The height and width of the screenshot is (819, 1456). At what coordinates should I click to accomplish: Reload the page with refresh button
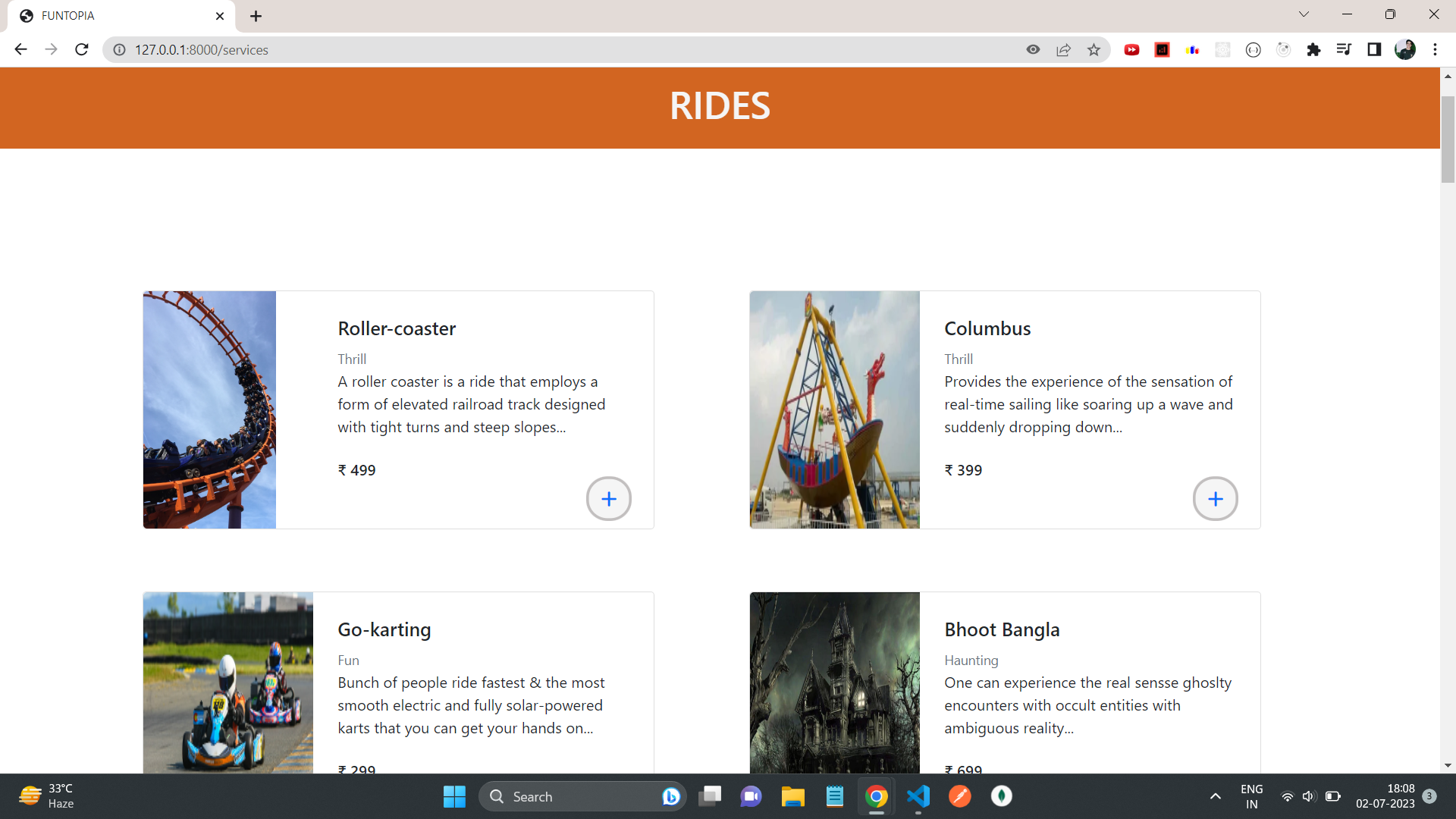pos(81,49)
